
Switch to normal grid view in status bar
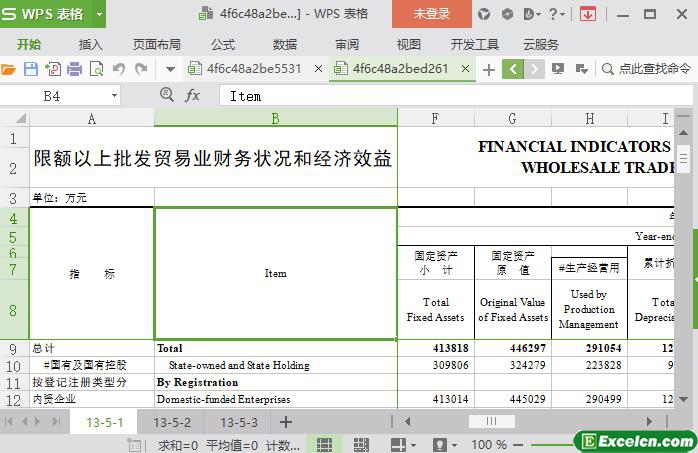pyautogui.click(x=324, y=444)
